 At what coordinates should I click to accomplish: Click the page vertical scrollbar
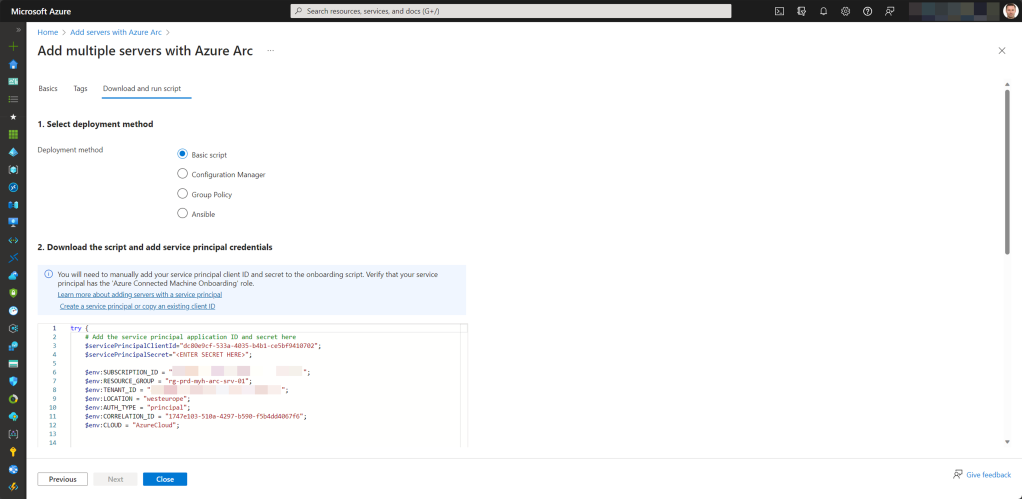(1008, 171)
